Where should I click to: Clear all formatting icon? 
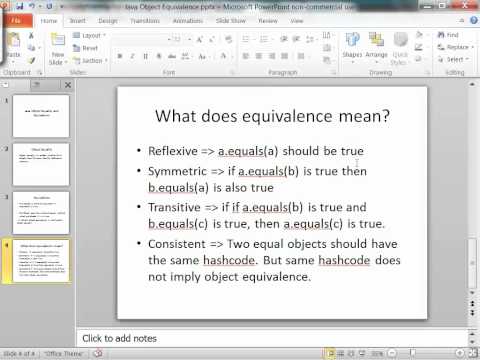[228, 40]
